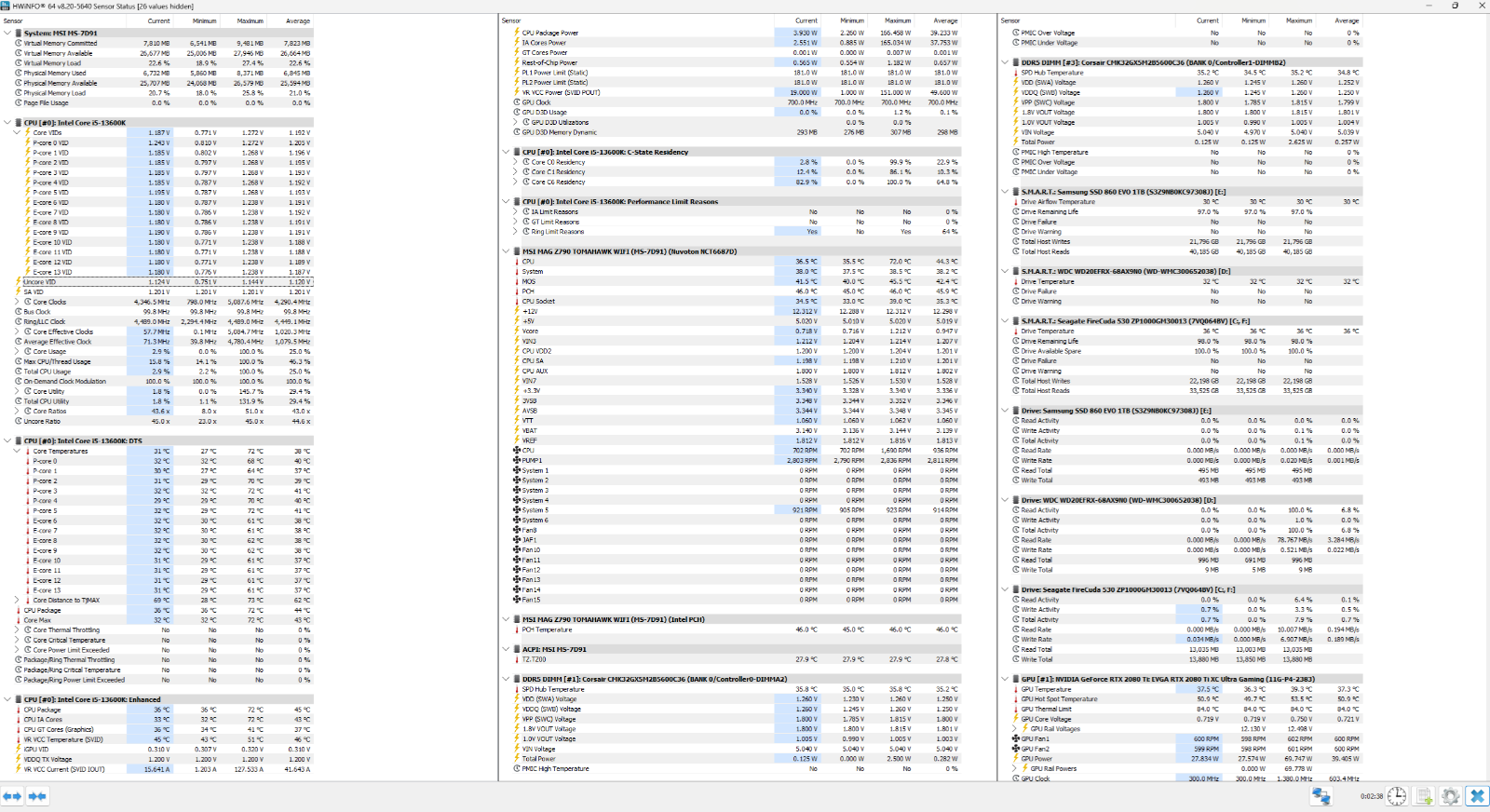Click Average column header in right pane

(1347, 20)
